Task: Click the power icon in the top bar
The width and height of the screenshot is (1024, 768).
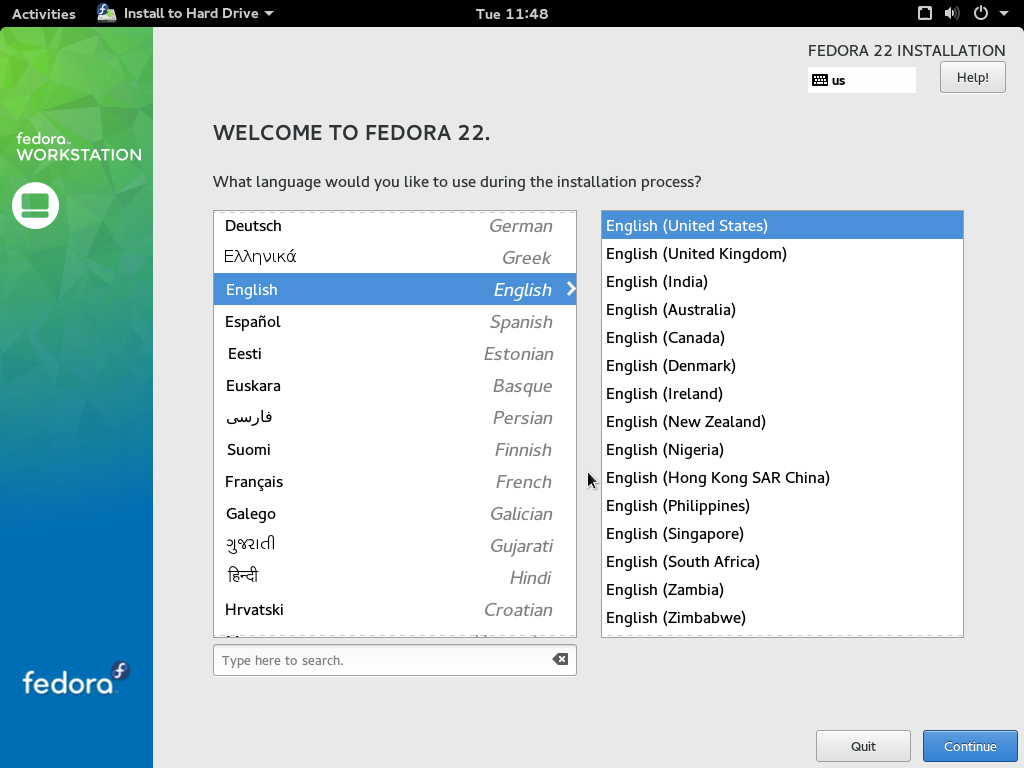Action: click(x=980, y=14)
